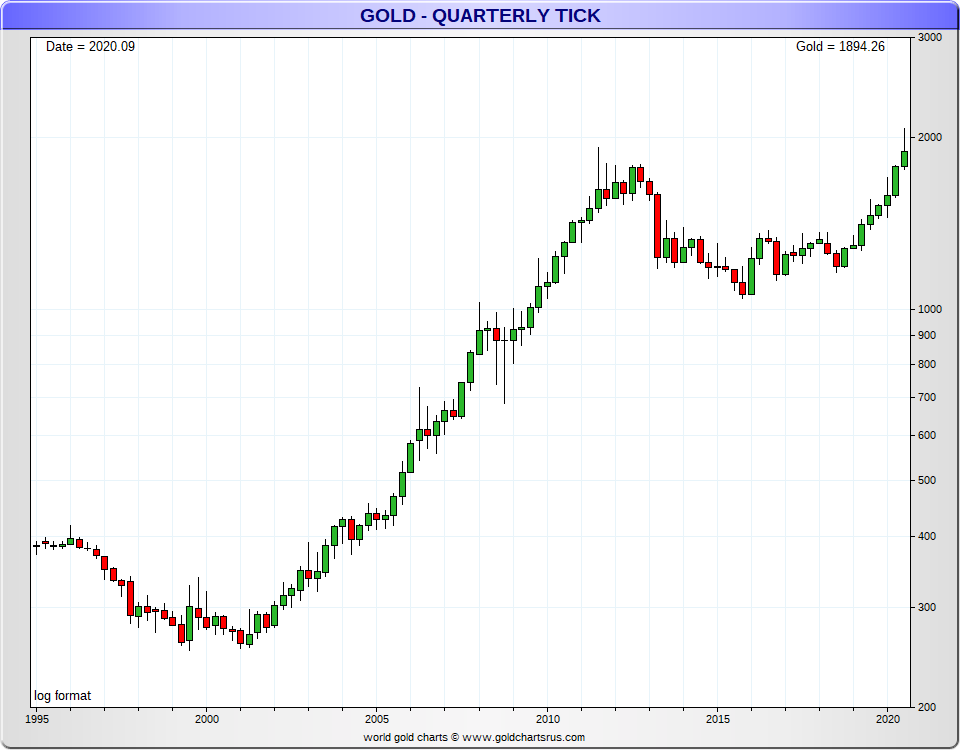Image resolution: width=960 pixels, height=750 pixels.
Task: Click the 600 price axis label
Action: (927, 435)
